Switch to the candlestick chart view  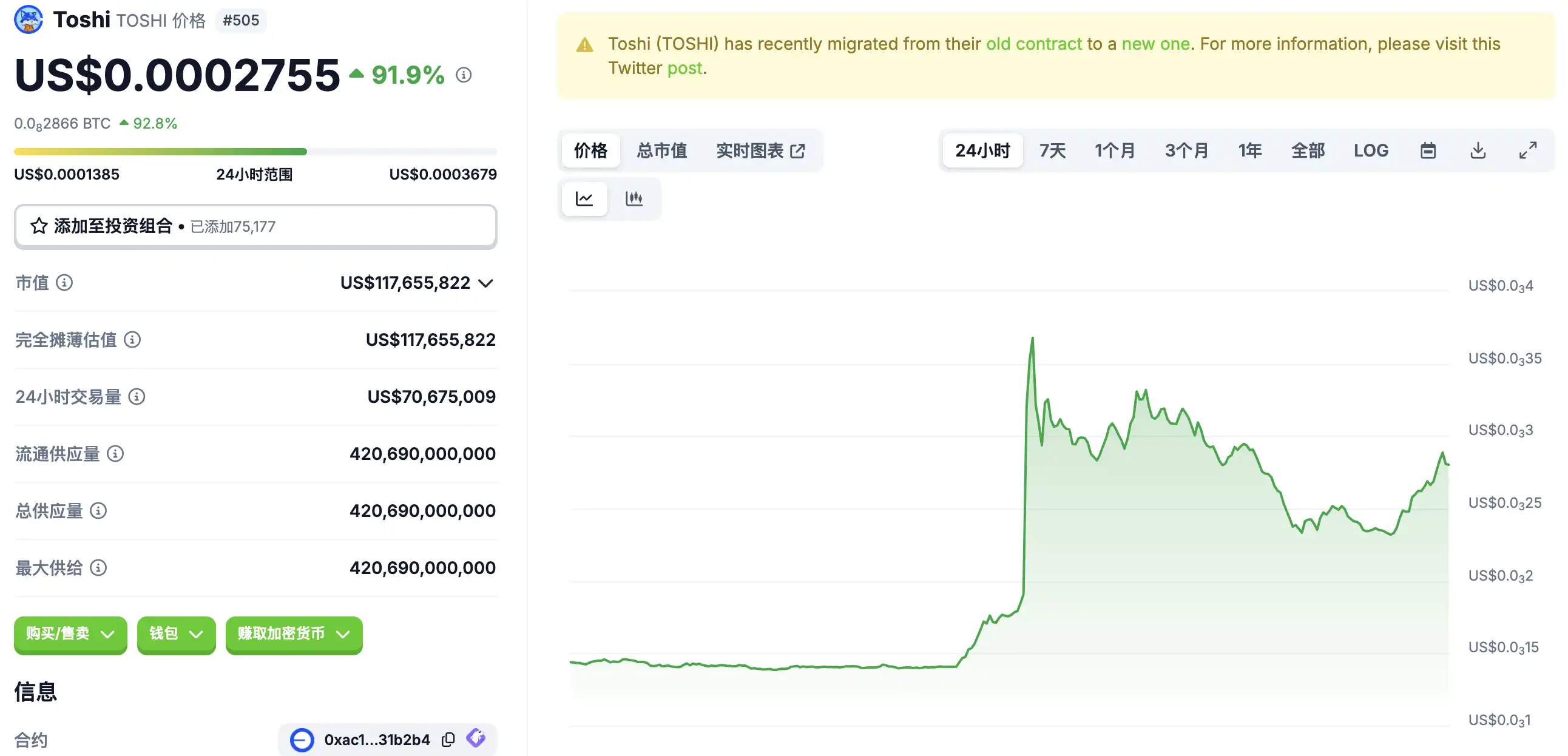[634, 198]
